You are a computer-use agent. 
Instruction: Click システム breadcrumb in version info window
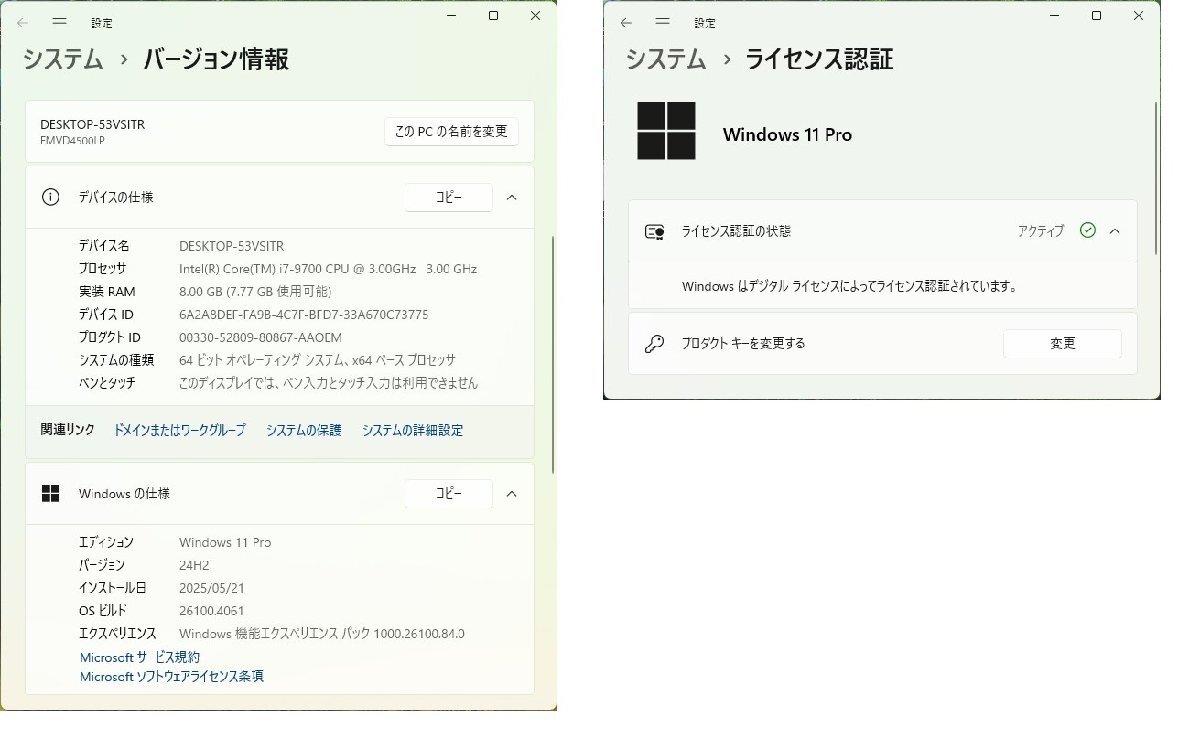pos(63,59)
